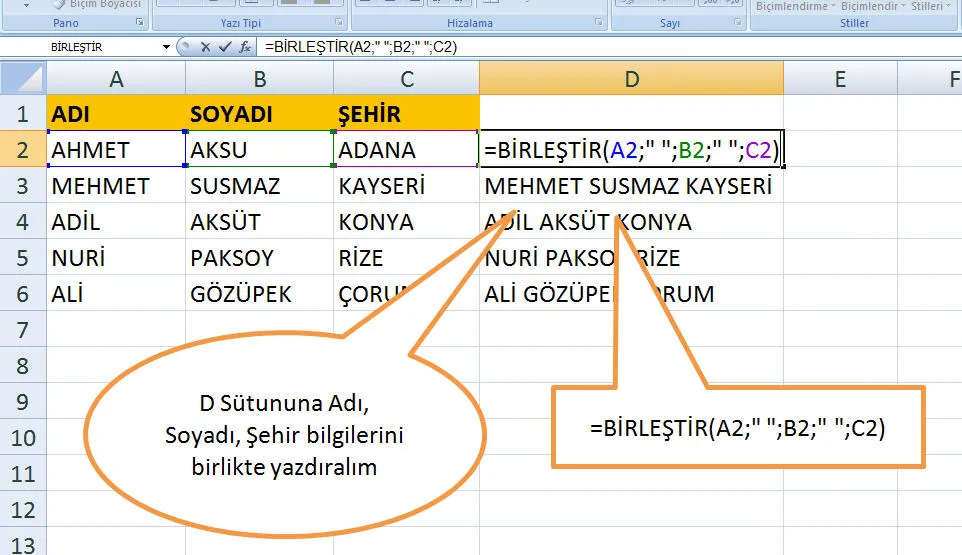
Task: Confirm the formula with the checkmark icon
Action: click(x=224, y=47)
